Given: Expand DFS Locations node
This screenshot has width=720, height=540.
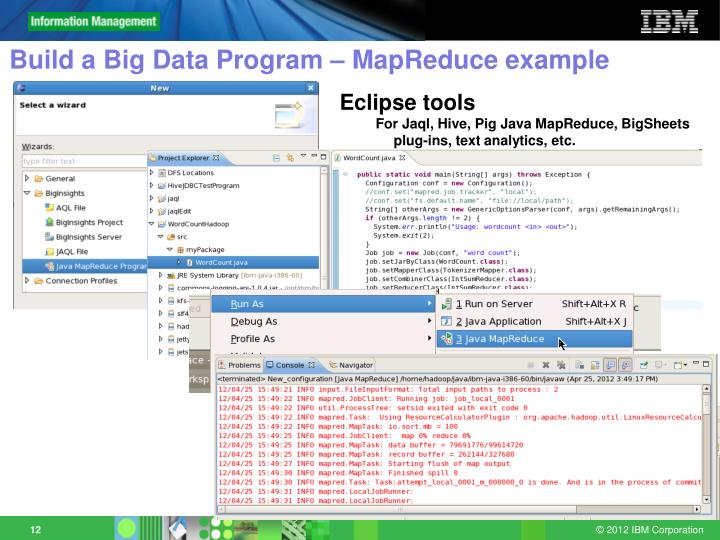Looking at the screenshot, I should click(x=152, y=173).
